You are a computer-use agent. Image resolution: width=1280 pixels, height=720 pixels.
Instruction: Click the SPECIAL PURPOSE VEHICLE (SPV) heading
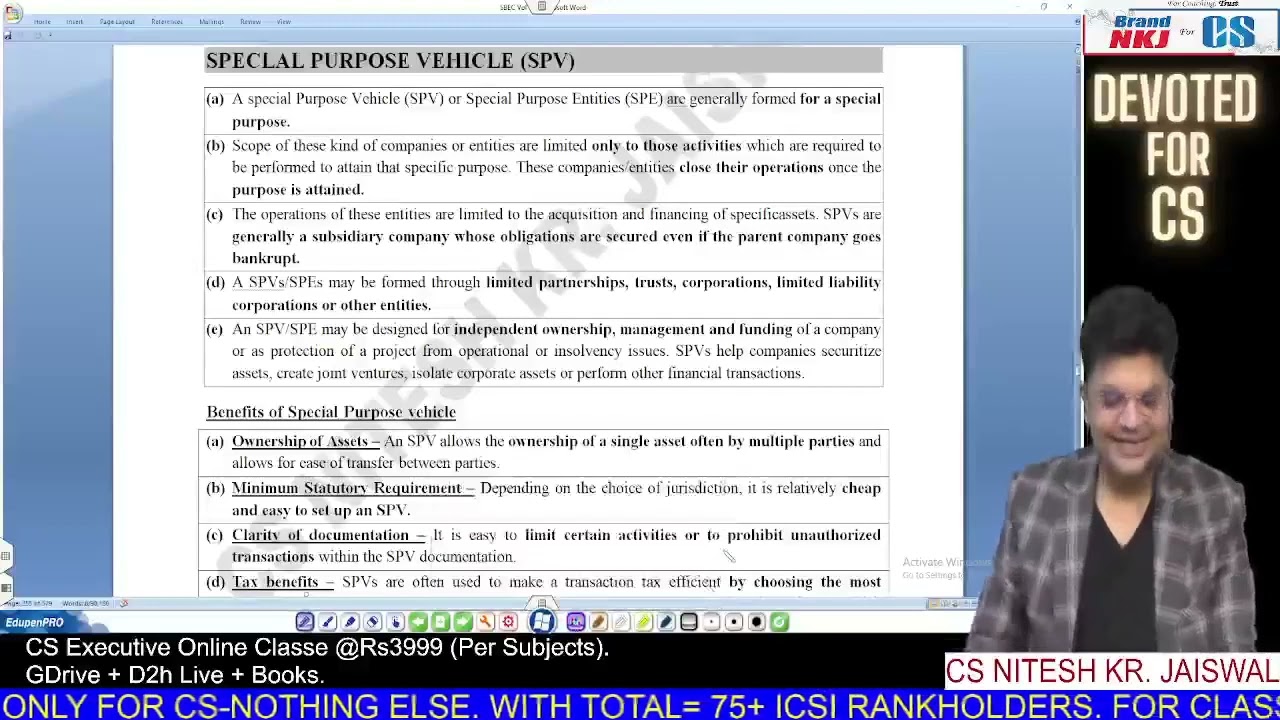[x=390, y=61]
